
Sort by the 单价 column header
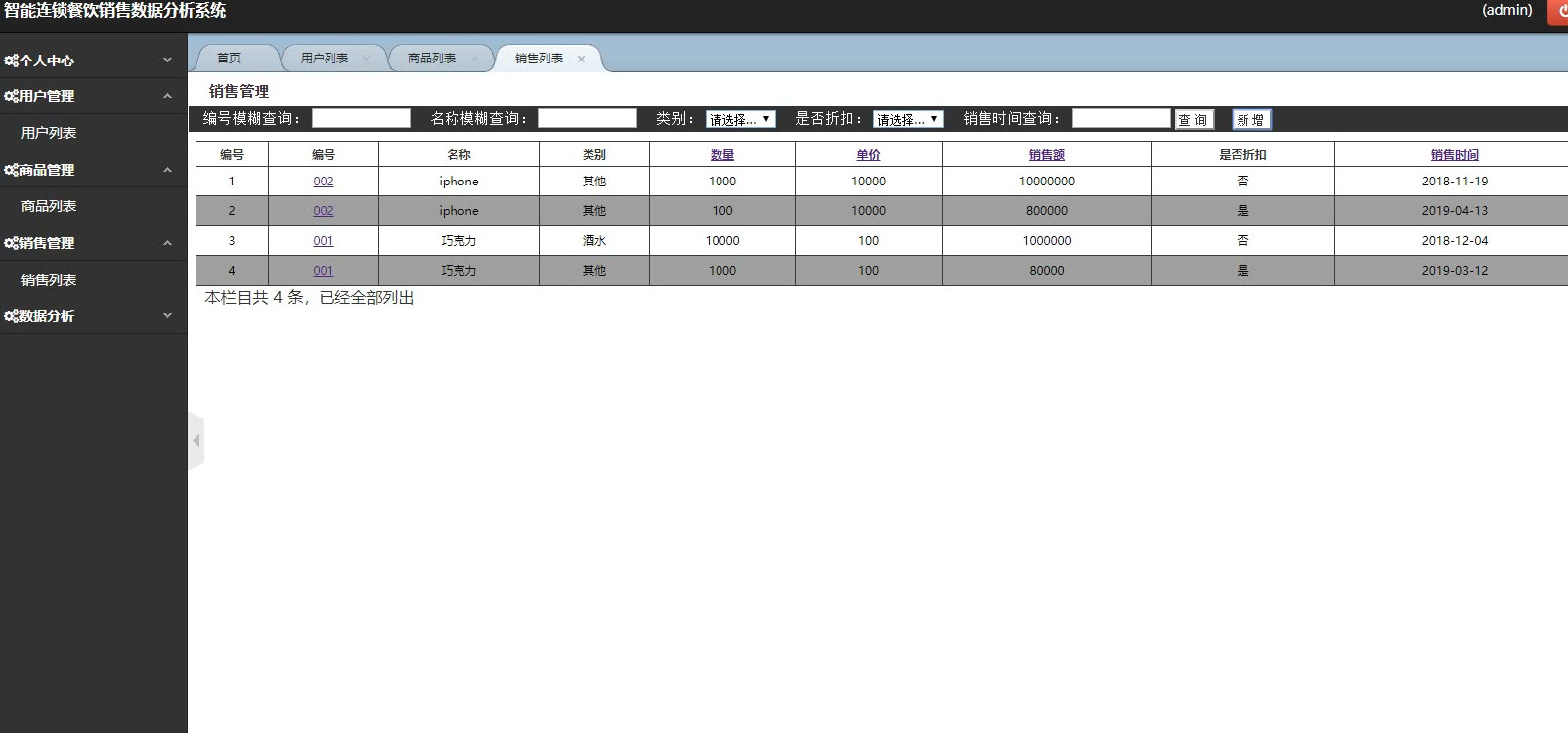click(x=869, y=155)
